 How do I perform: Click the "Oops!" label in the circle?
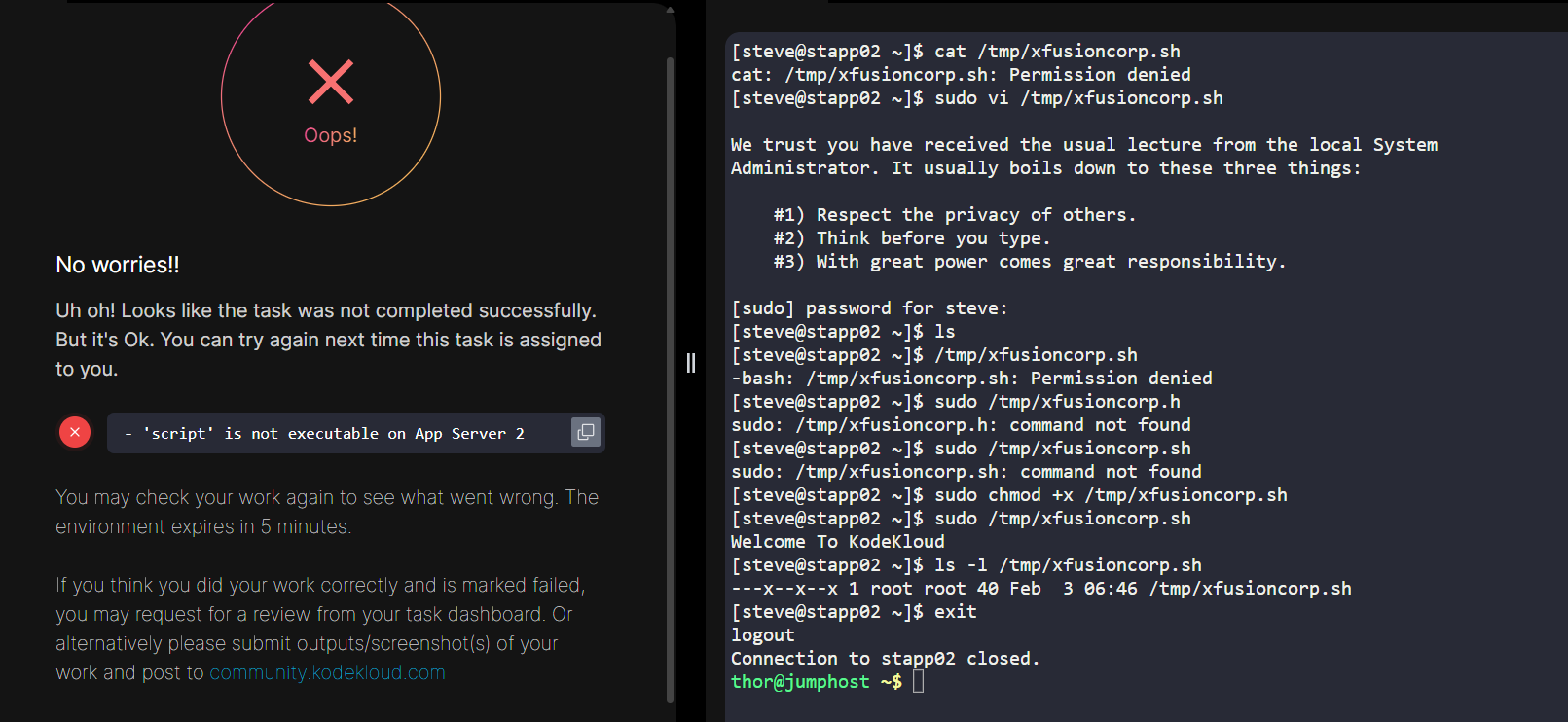(x=331, y=135)
